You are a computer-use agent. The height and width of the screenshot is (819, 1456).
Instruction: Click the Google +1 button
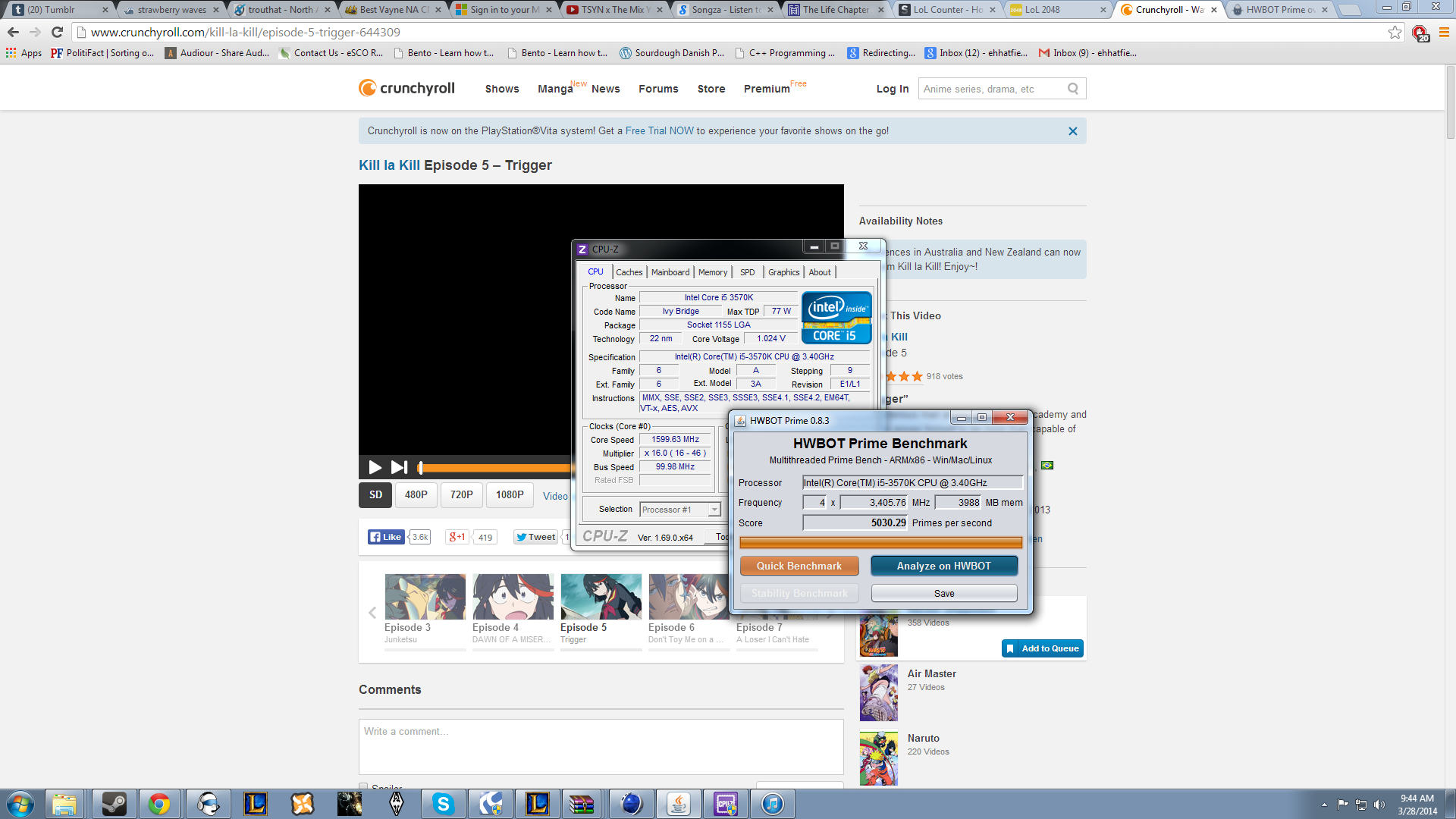point(457,537)
